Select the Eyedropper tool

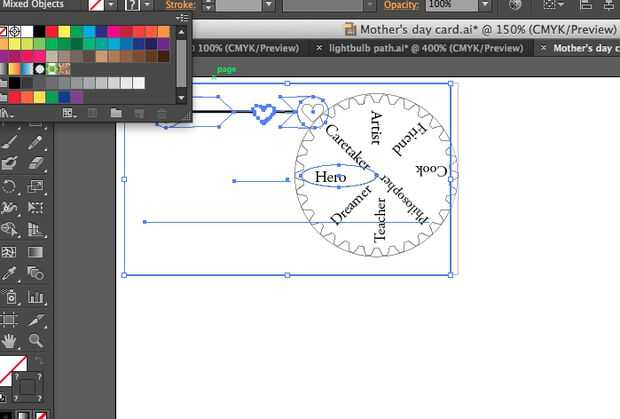coord(9,274)
